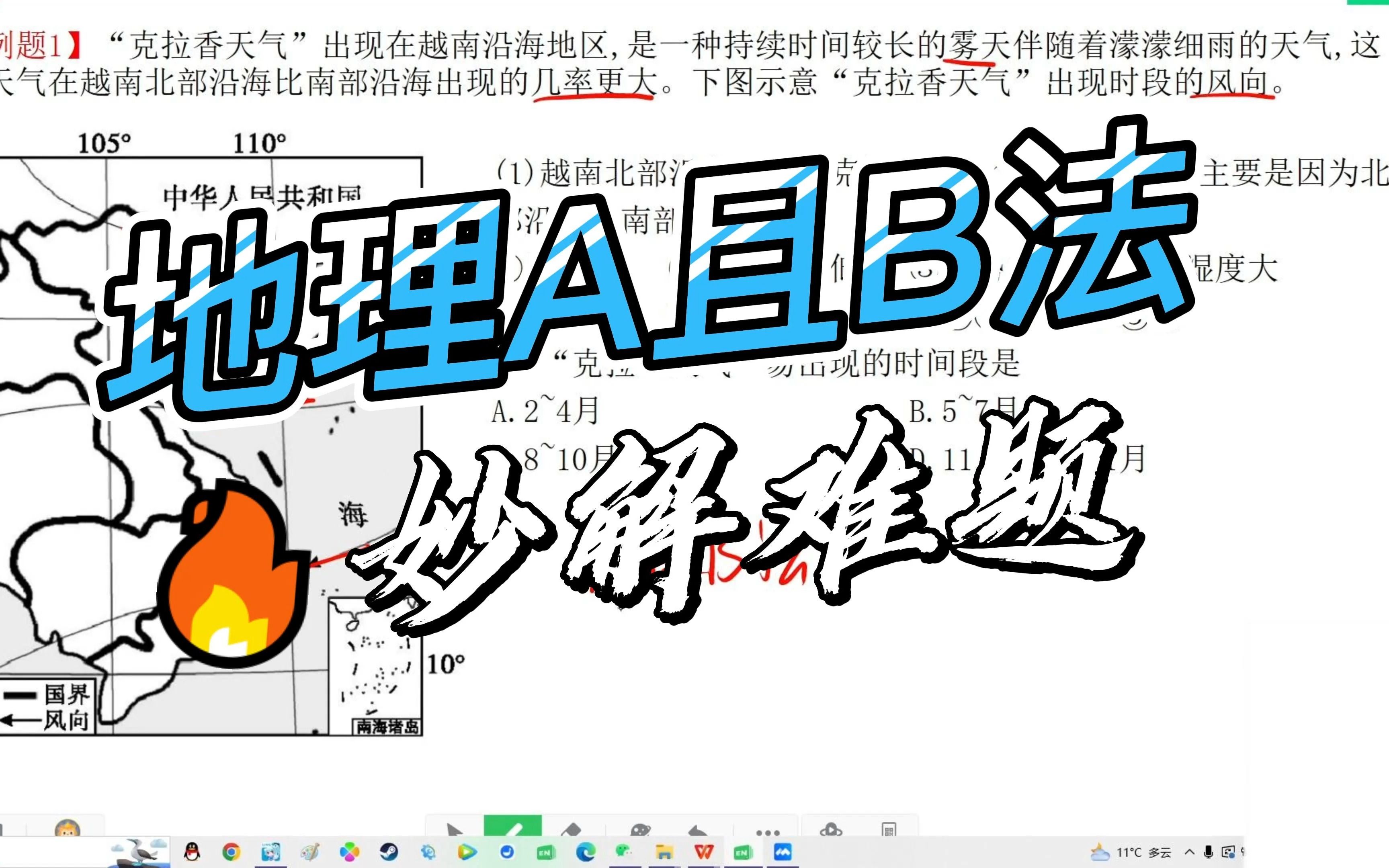Image resolution: width=1389 pixels, height=868 pixels.
Task: Click the screen-cast tray icon
Action: tap(1228, 852)
